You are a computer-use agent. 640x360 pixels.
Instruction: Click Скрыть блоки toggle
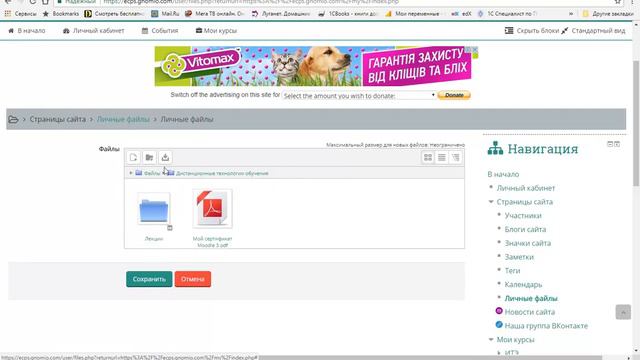[531, 31]
